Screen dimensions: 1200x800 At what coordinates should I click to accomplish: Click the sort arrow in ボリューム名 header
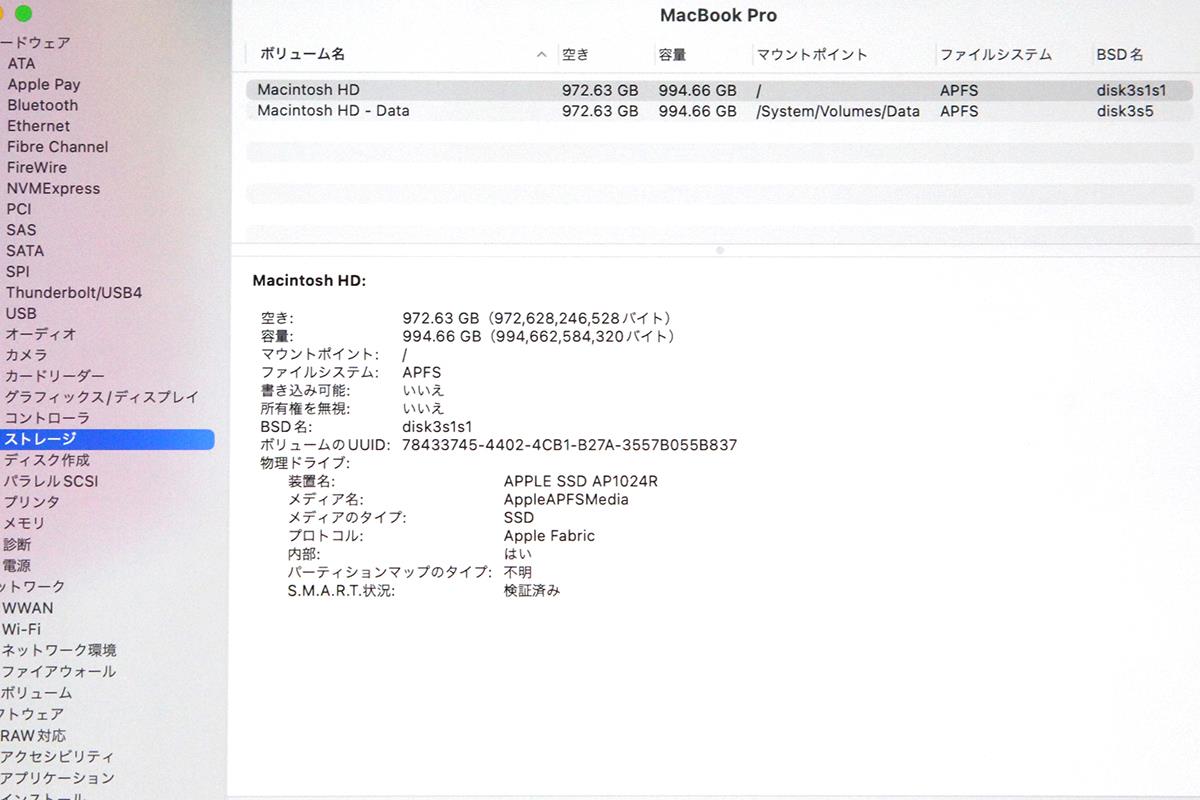click(542, 54)
